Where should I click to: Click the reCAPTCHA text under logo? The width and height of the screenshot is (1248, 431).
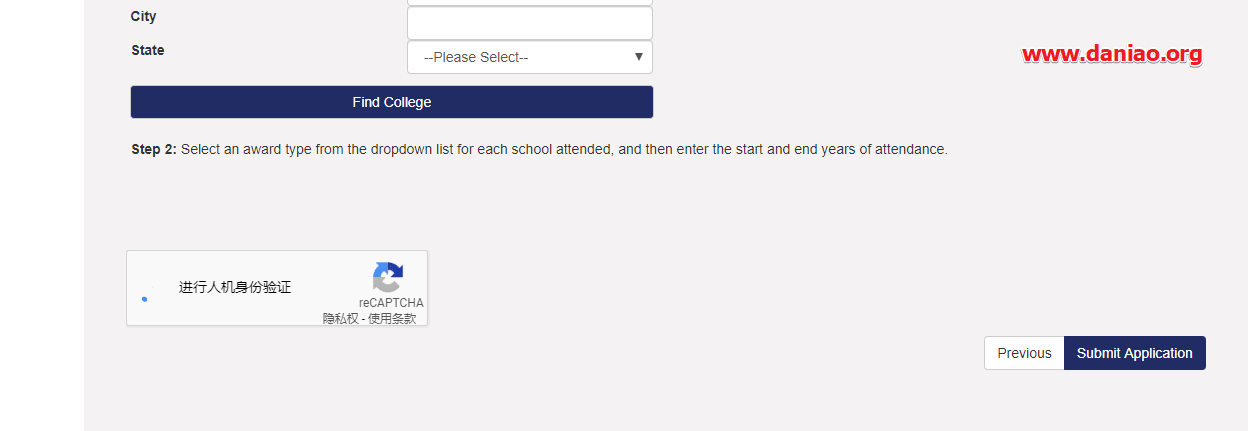391,302
